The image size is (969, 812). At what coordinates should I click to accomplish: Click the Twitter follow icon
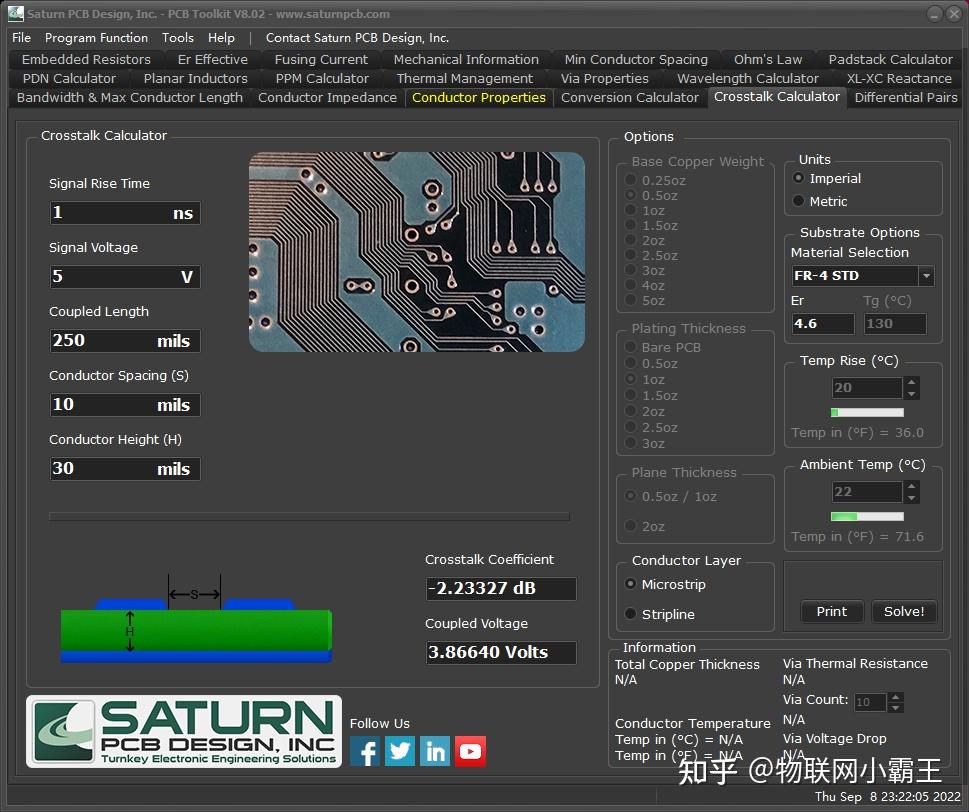click(x=399, y=750)
